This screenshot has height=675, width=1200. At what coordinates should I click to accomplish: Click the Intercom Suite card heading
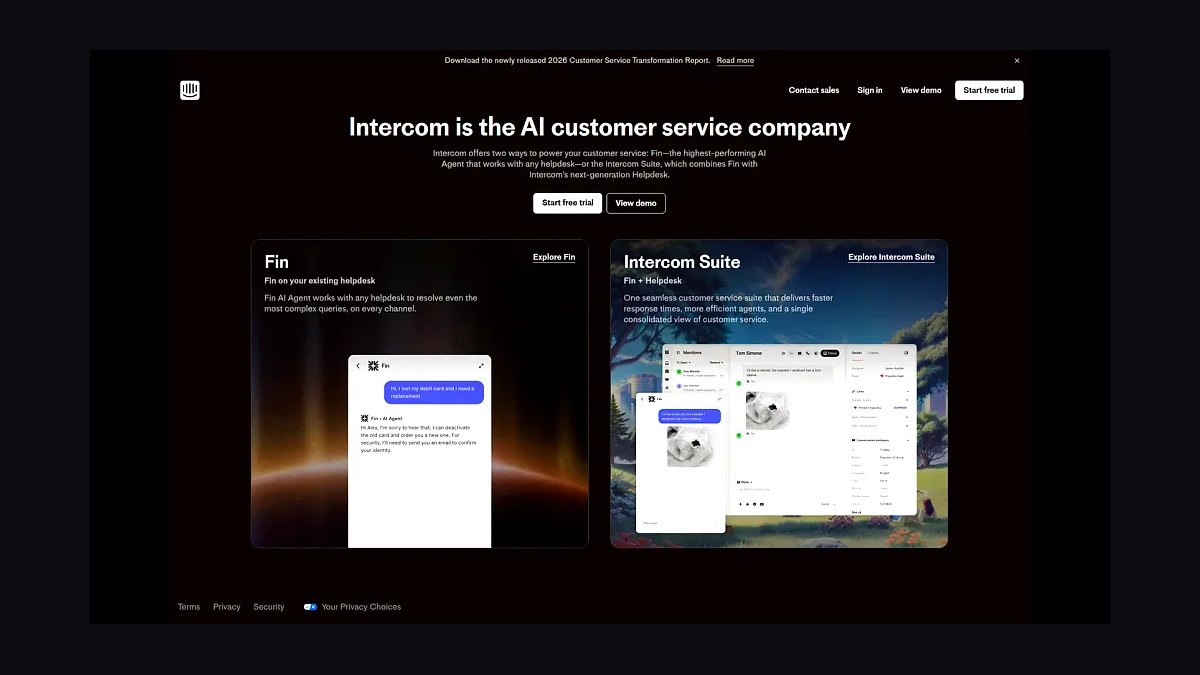tap(682, 262)
